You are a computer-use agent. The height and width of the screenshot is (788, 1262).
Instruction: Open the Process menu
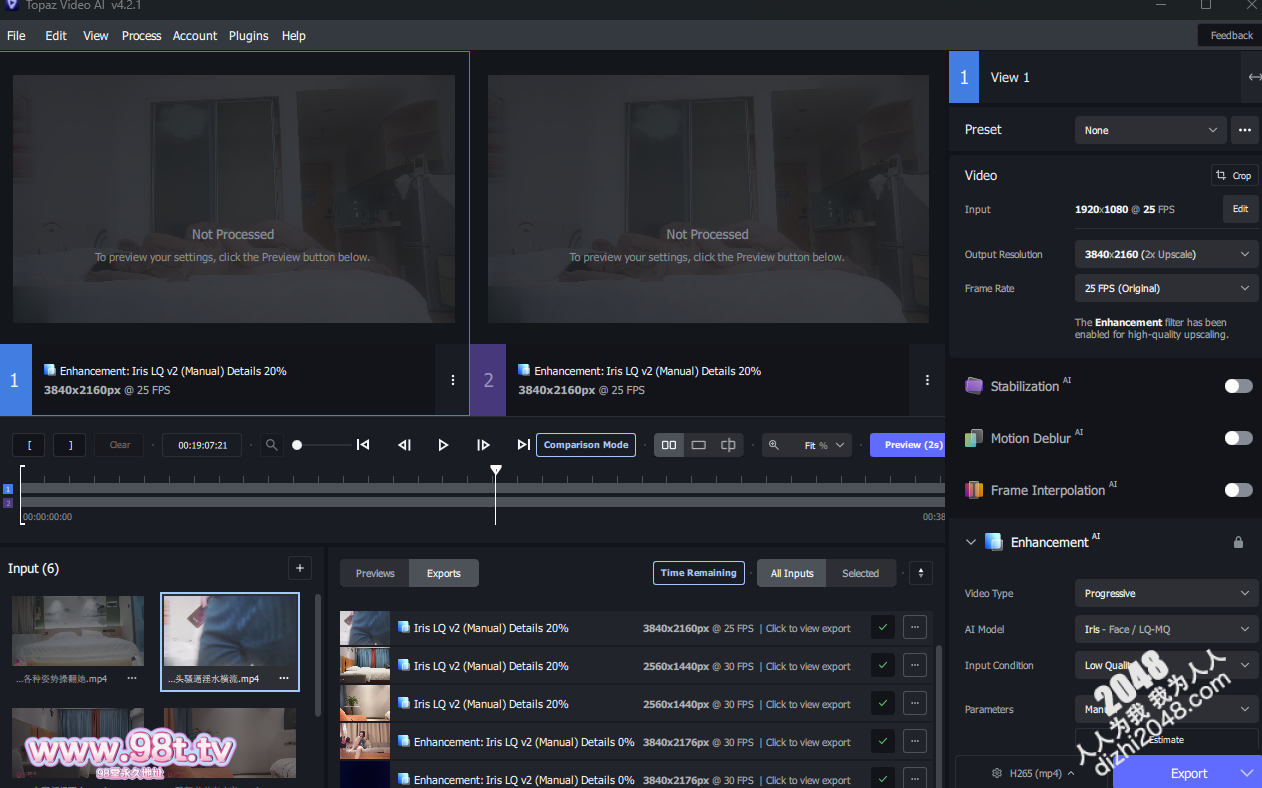(141, 36)
